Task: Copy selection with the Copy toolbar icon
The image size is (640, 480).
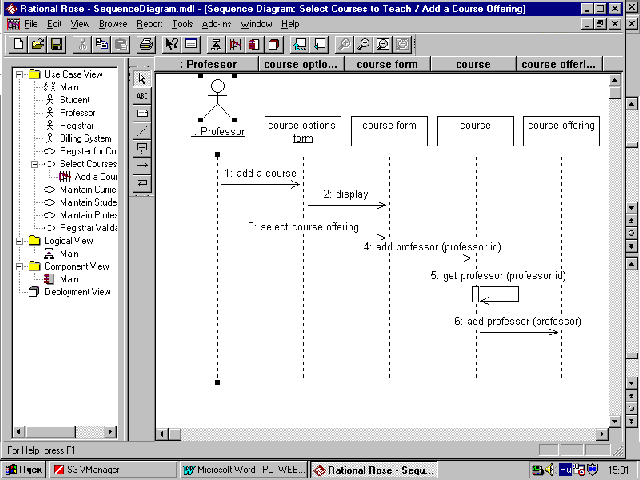Action: pos(102,44)
